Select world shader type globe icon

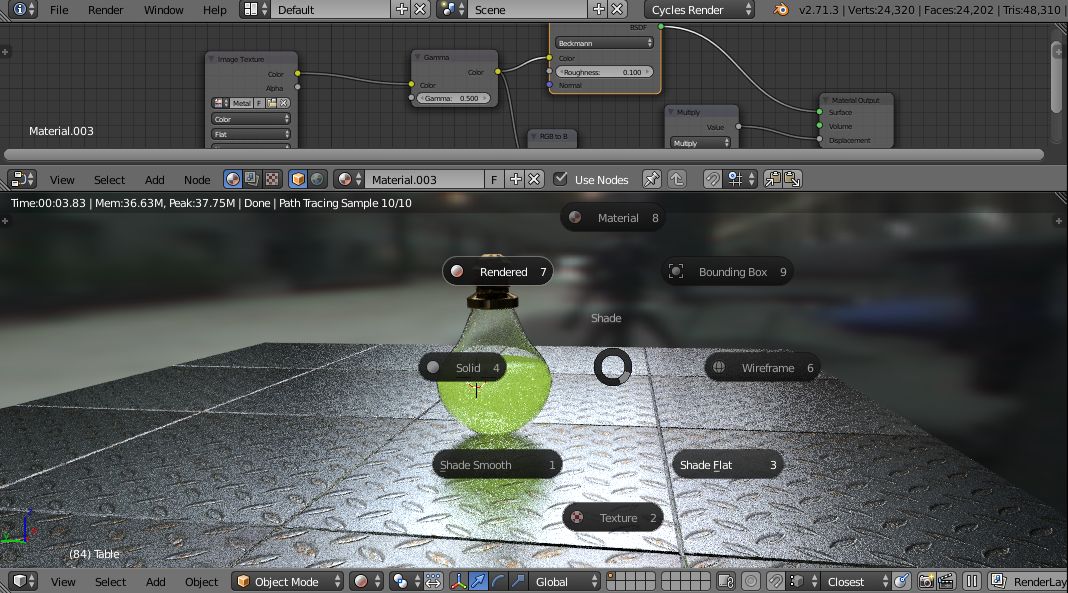(317, 179)
